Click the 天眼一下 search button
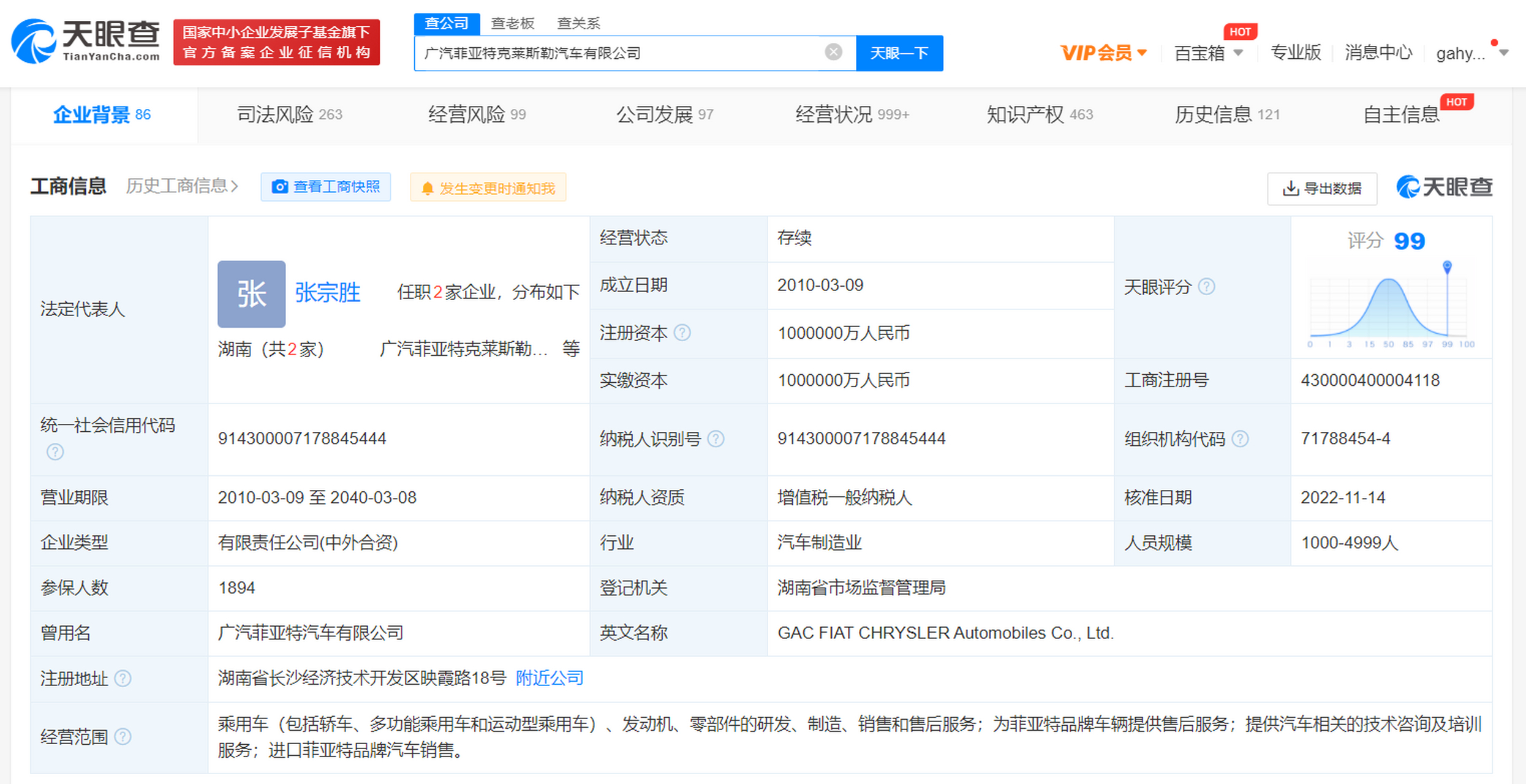 pos(899,53)
